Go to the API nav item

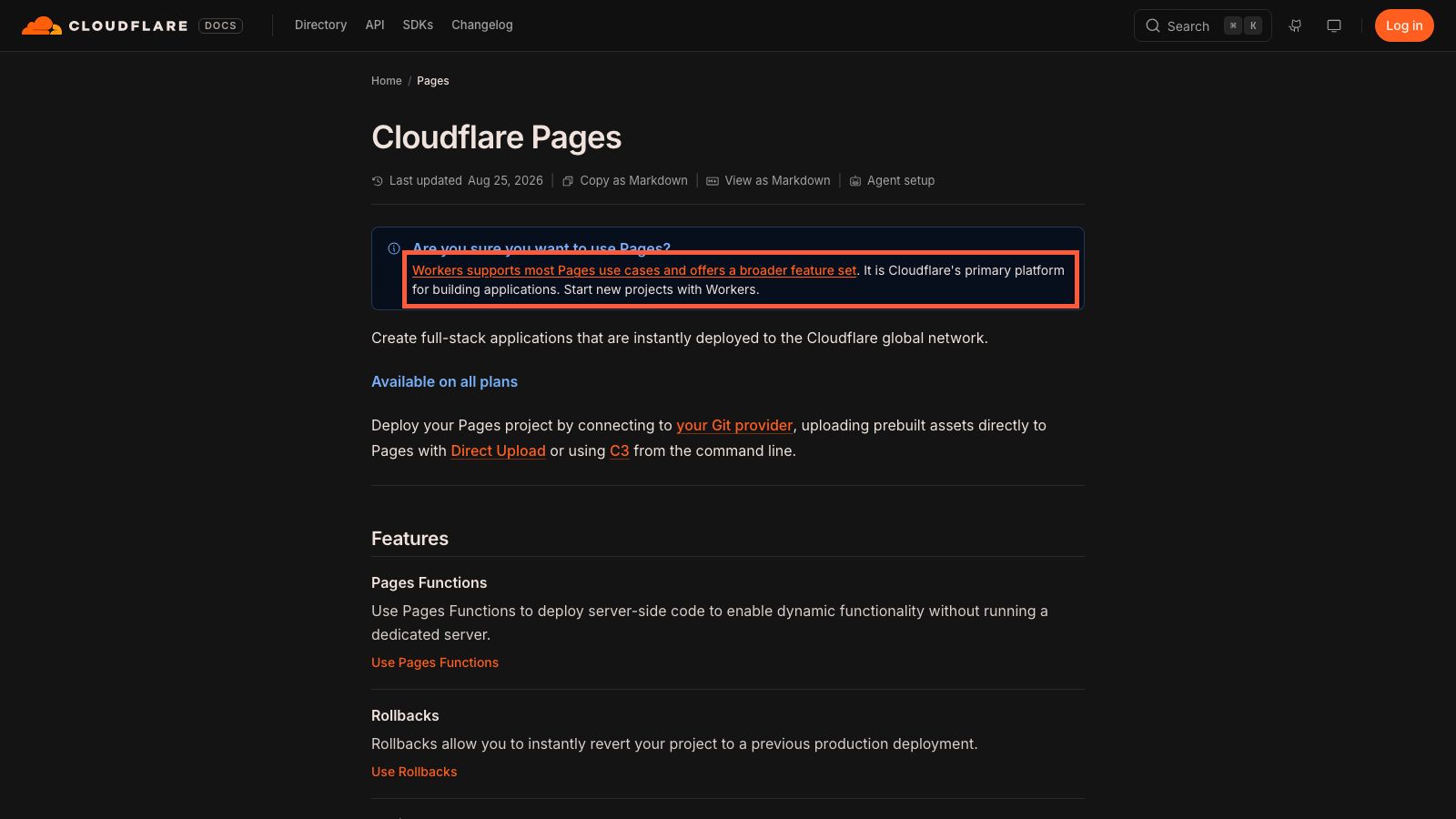click(x=375, y=25)
